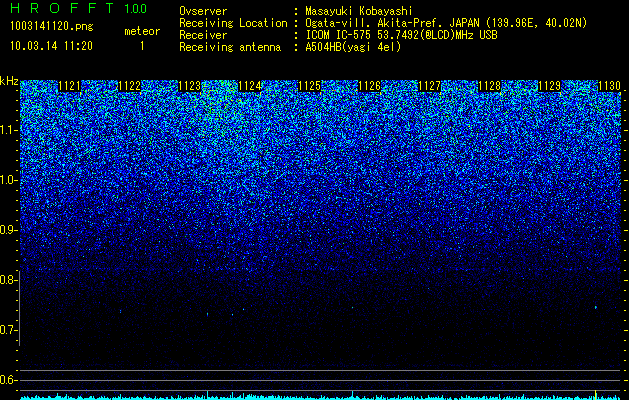Click the 1125 time marker
This screenshot has height=400, width=629.
point(310,86)
